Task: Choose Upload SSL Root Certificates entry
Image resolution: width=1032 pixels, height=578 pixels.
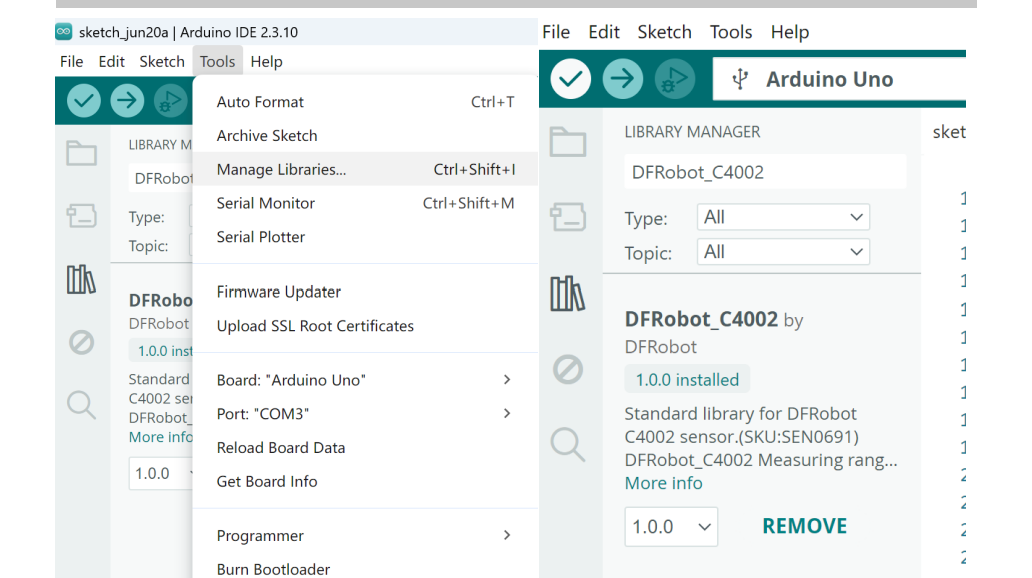Action: coord(365,326)
